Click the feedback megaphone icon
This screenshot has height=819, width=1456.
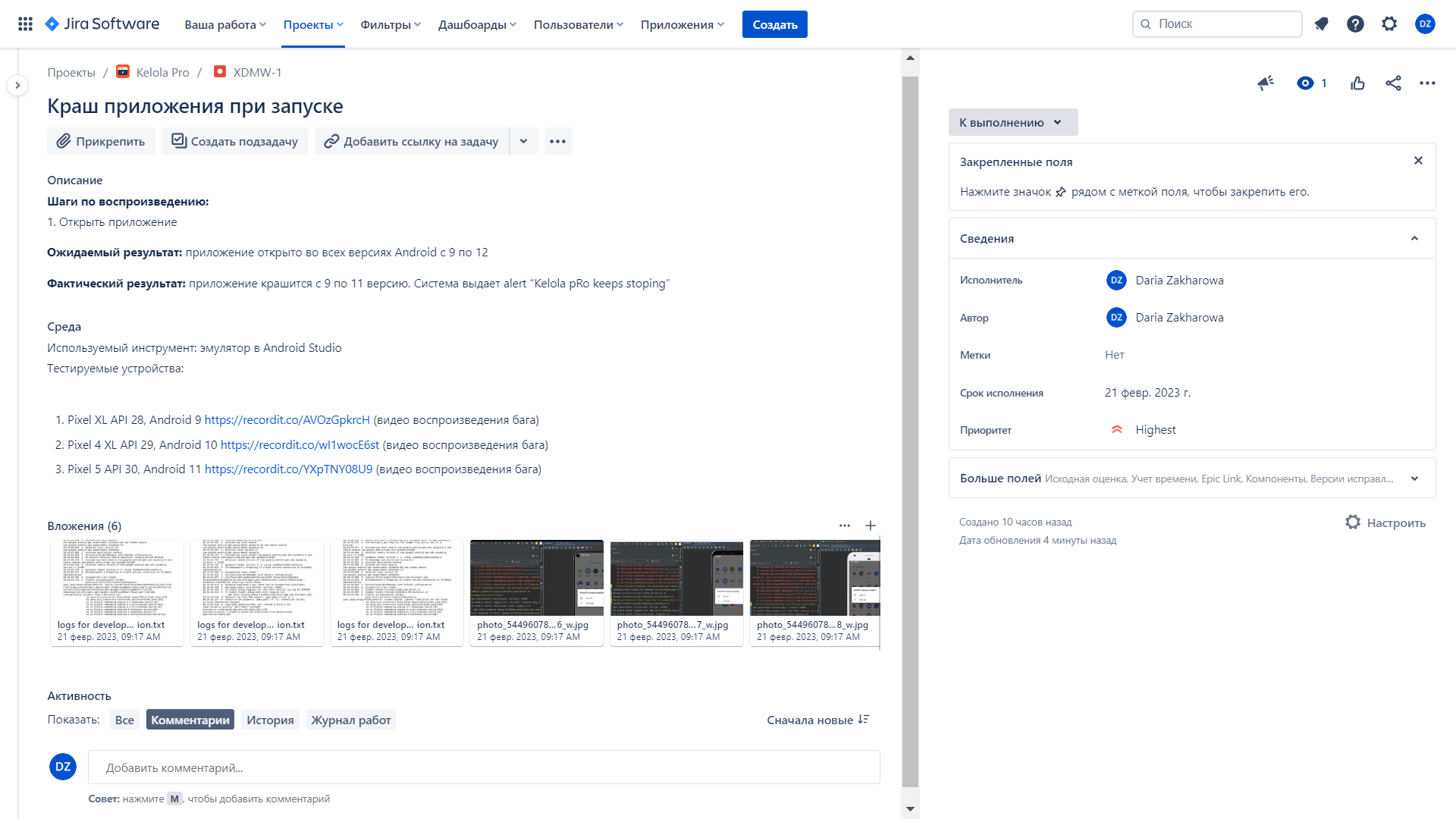(1265, 83)
